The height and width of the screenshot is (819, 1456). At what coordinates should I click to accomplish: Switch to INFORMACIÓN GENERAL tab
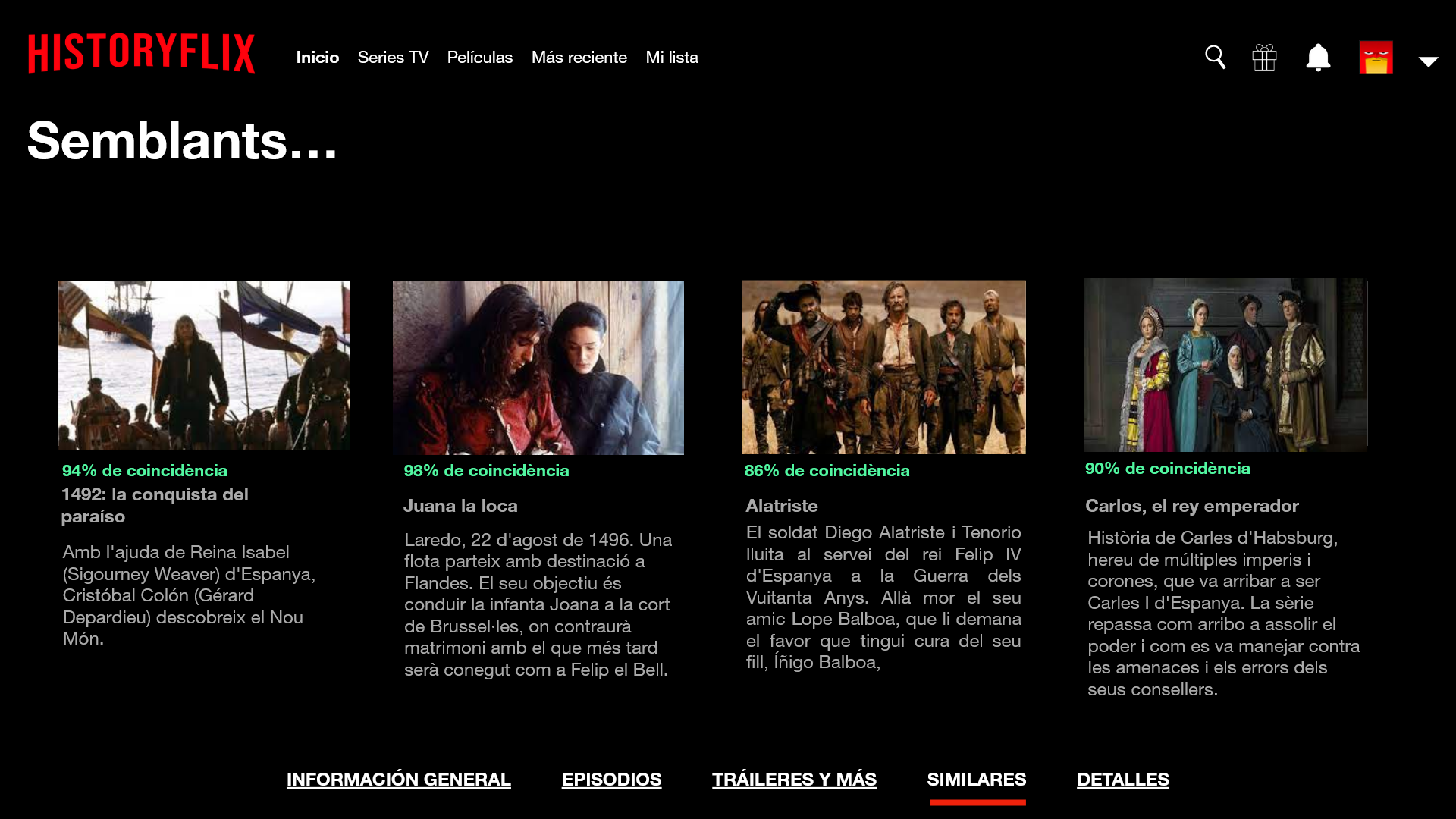[398, 779]
